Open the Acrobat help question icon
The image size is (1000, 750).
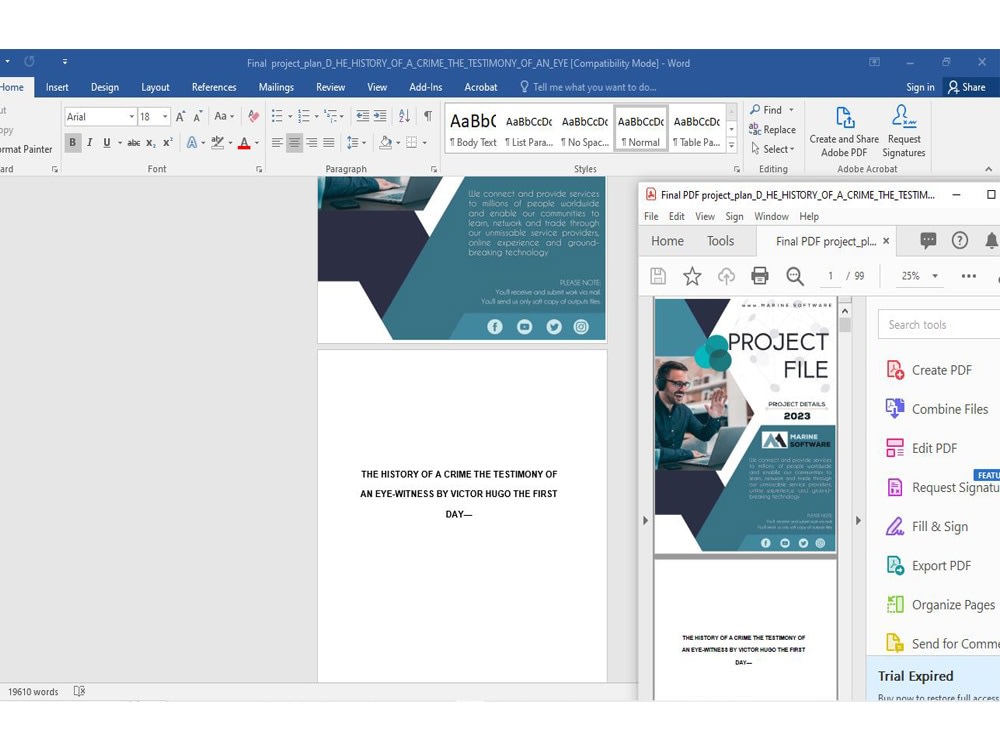(x=960, y=240)
